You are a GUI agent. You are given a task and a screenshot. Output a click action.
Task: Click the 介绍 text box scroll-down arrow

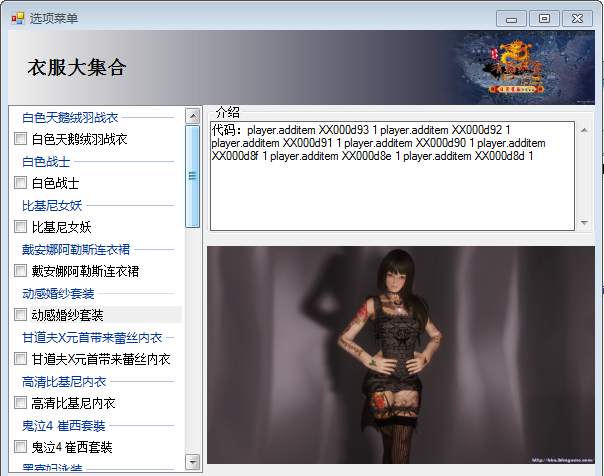(x=584, y=223)
